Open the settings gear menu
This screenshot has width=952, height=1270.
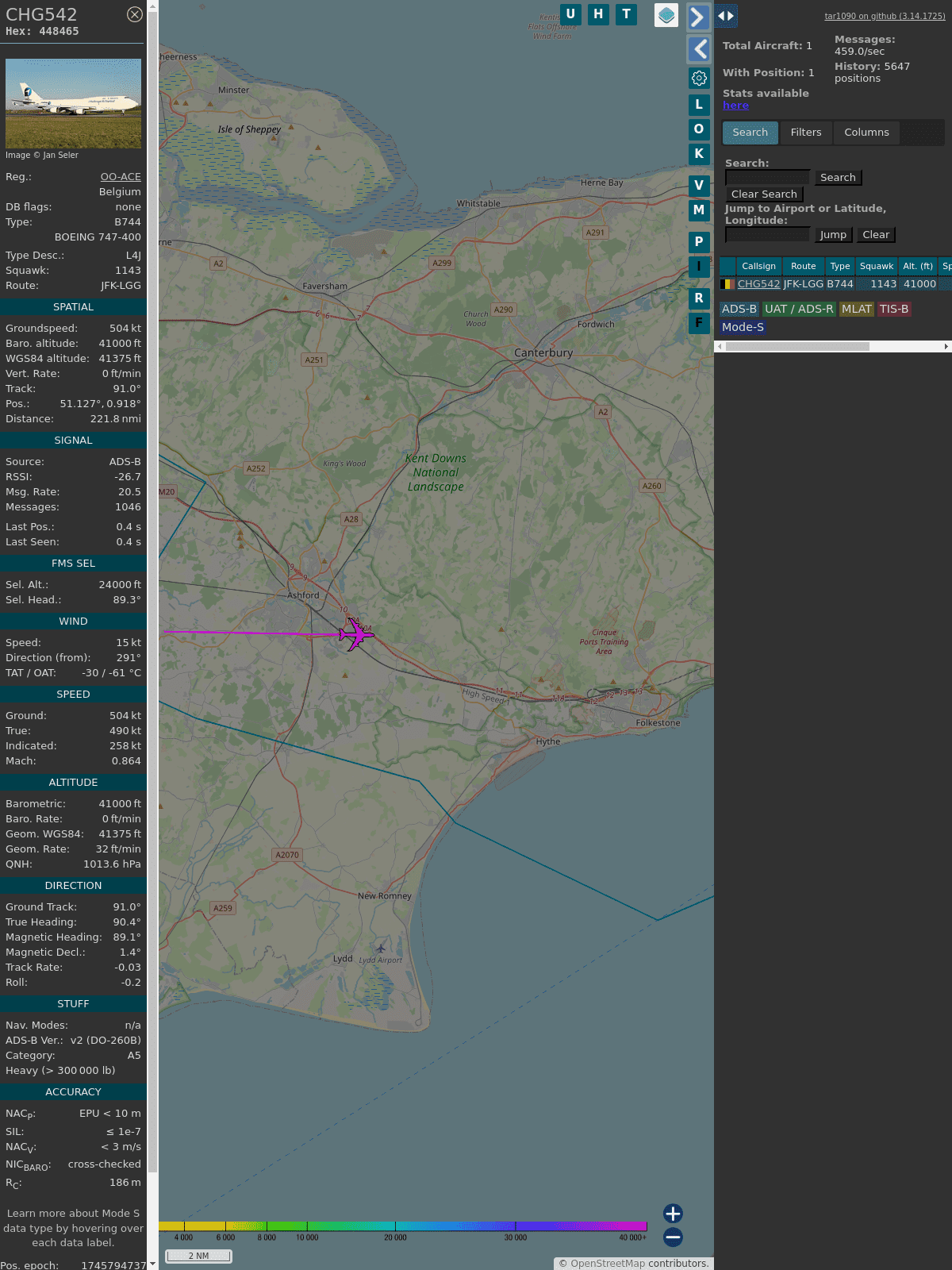tap(699, 78)
